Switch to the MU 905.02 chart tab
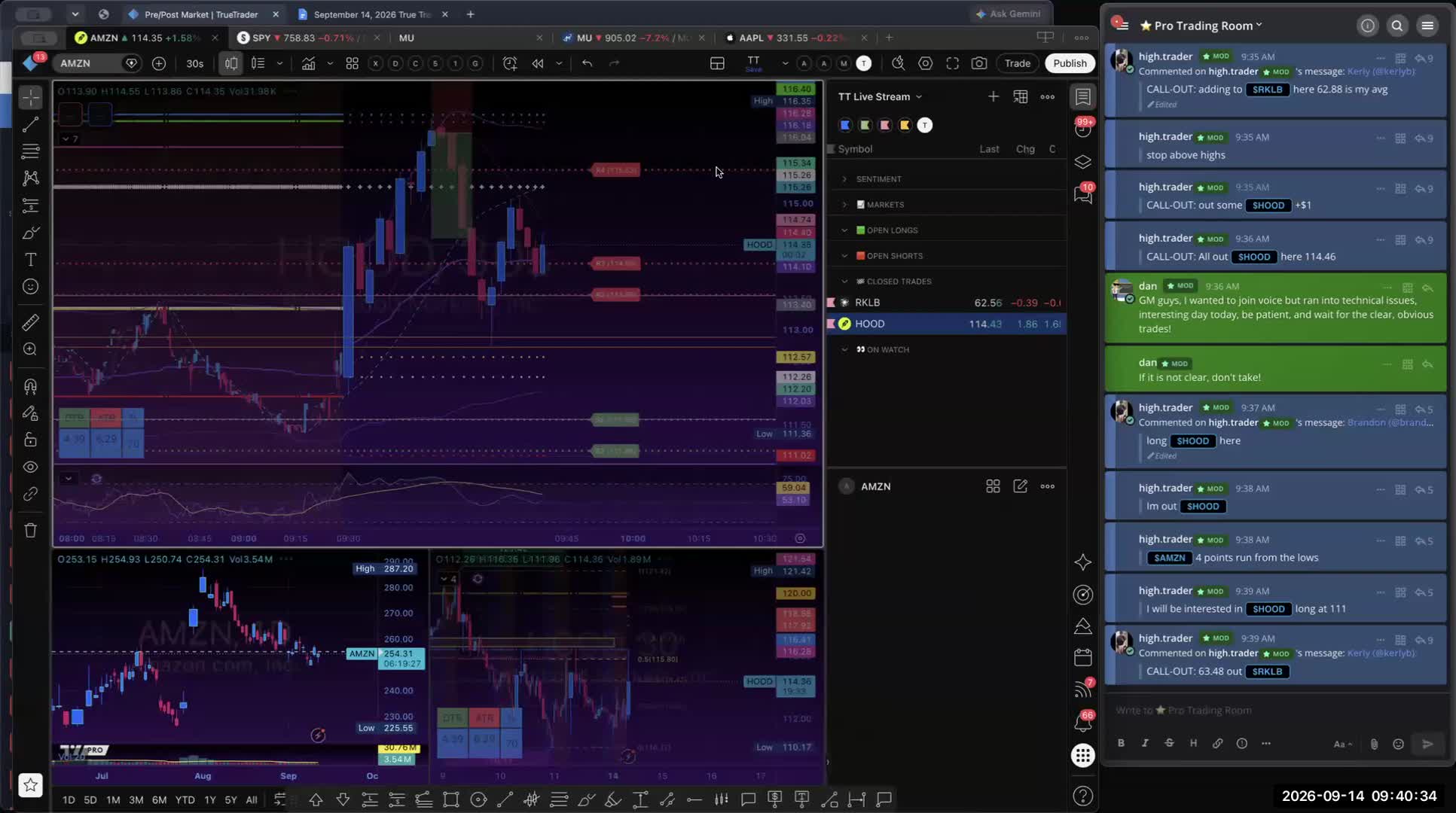This screenshot has width=1456, height=813. click(x=633, y=38)
